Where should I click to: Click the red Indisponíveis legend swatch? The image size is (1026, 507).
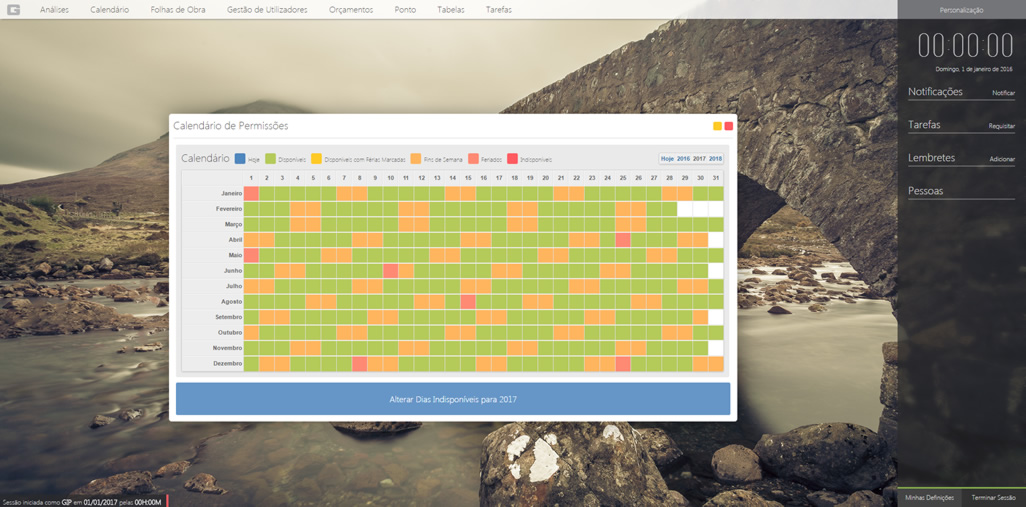tap(512, 159)
